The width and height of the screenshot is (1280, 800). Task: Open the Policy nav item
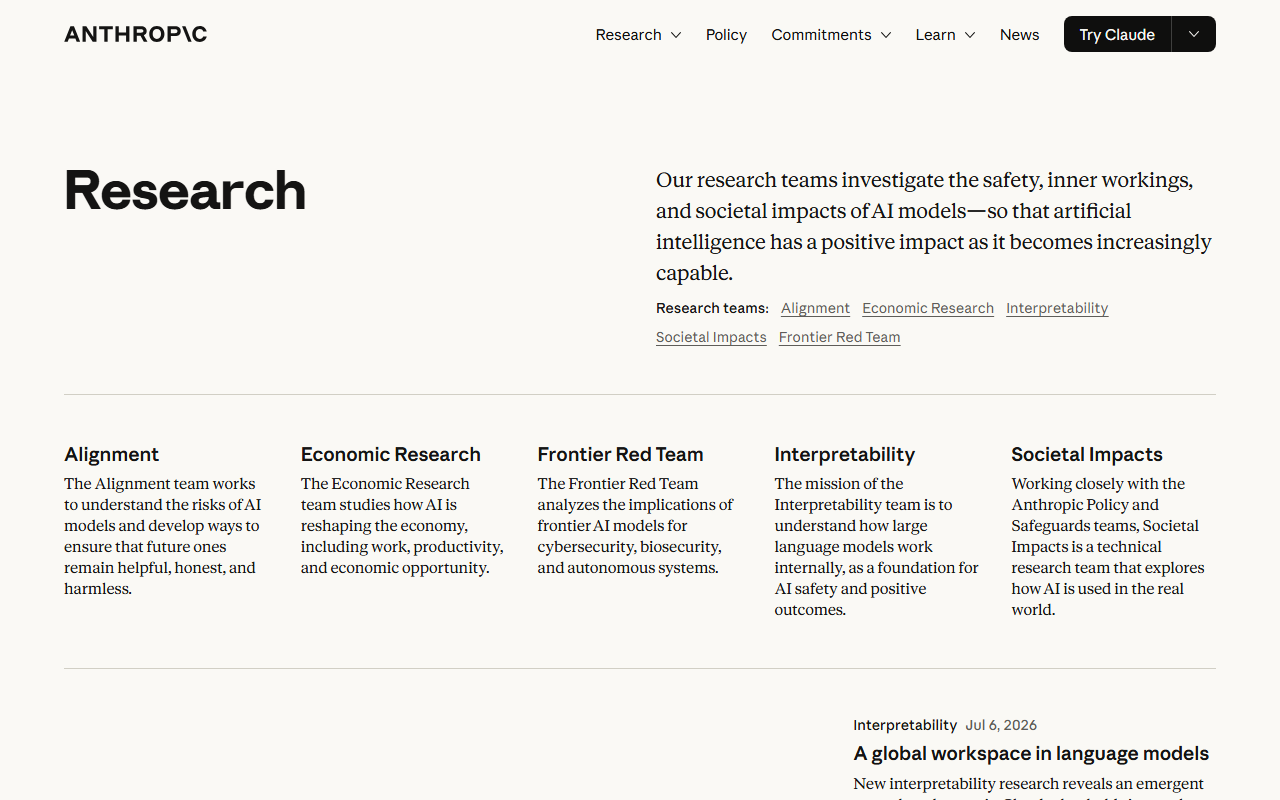coord(726,35)
